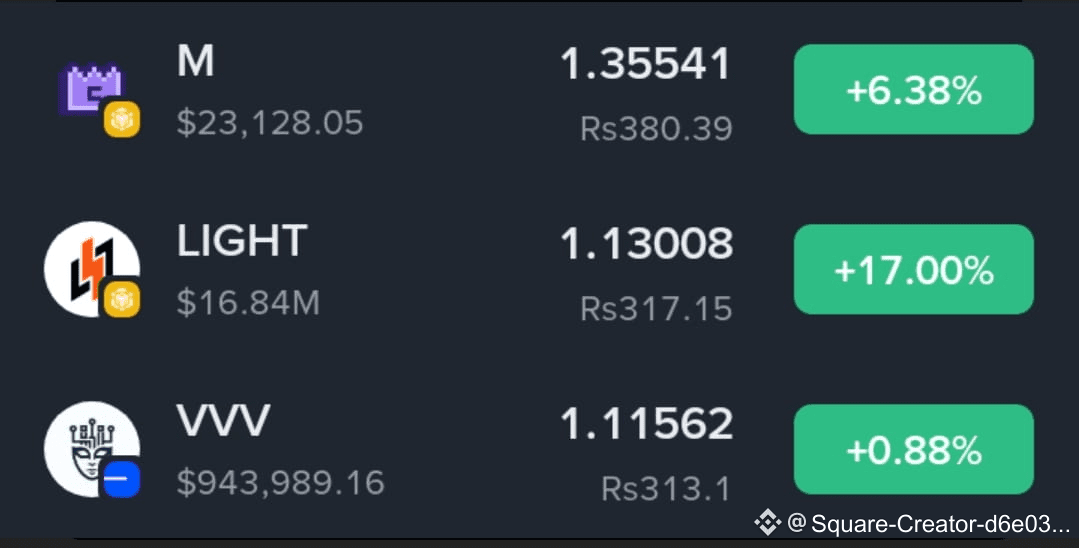Click the yellow BNB chain badge on LIGHT
1079x548 pixels.
[x=122, y=299]
